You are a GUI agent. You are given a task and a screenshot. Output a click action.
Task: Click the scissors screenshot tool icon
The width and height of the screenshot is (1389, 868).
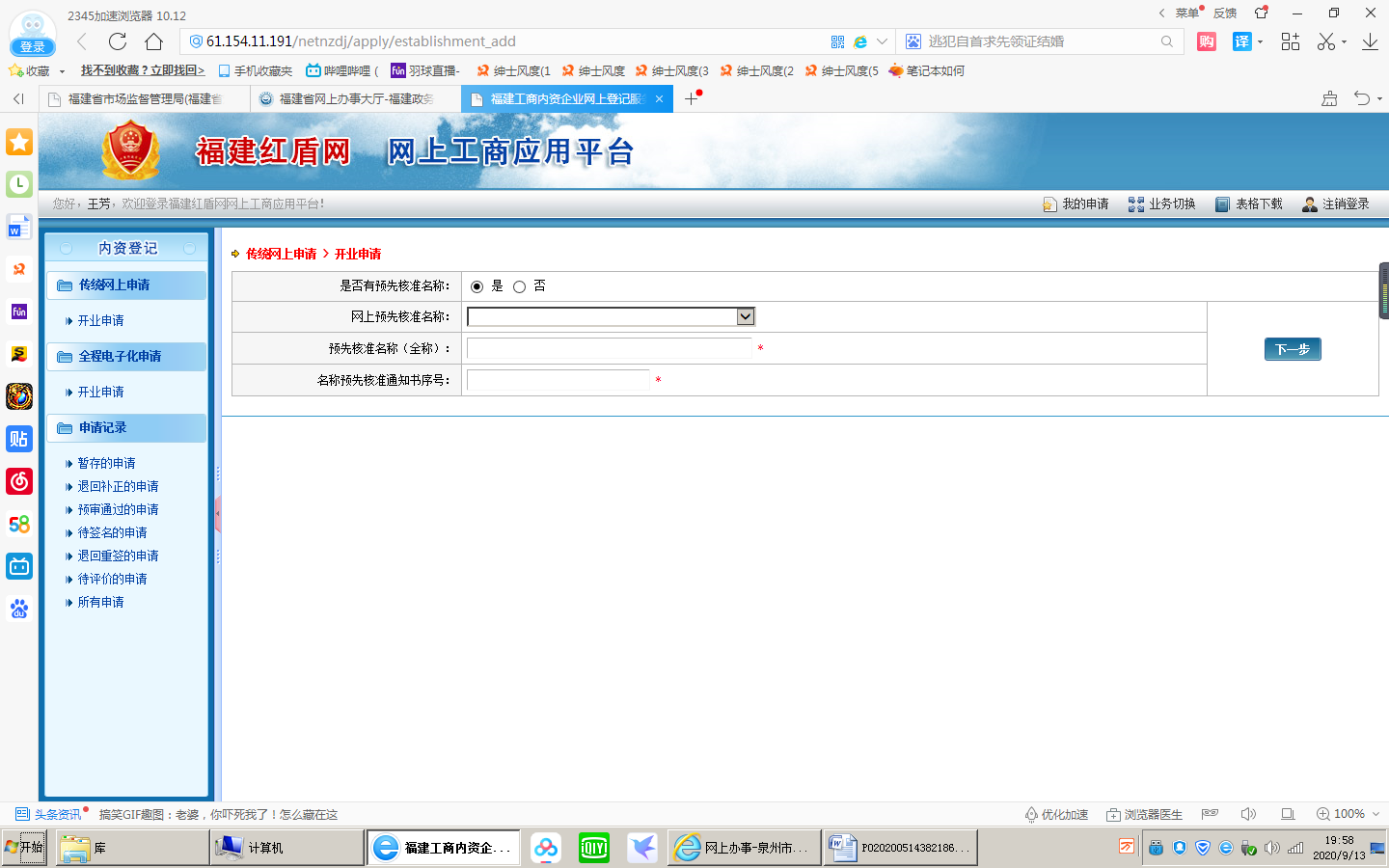click(1326, 41)
